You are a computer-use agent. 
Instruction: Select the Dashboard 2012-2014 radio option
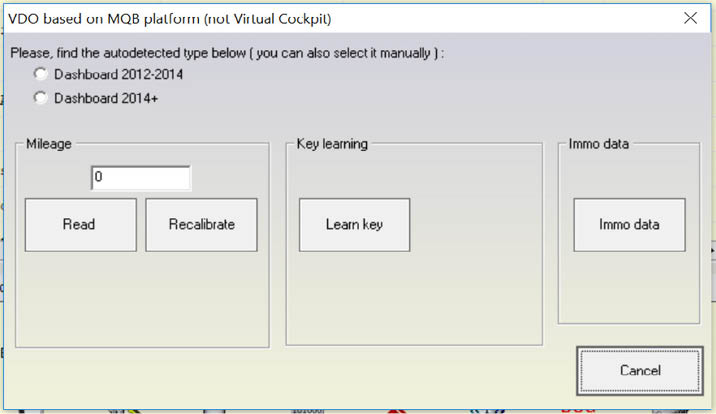click(41, 74)
